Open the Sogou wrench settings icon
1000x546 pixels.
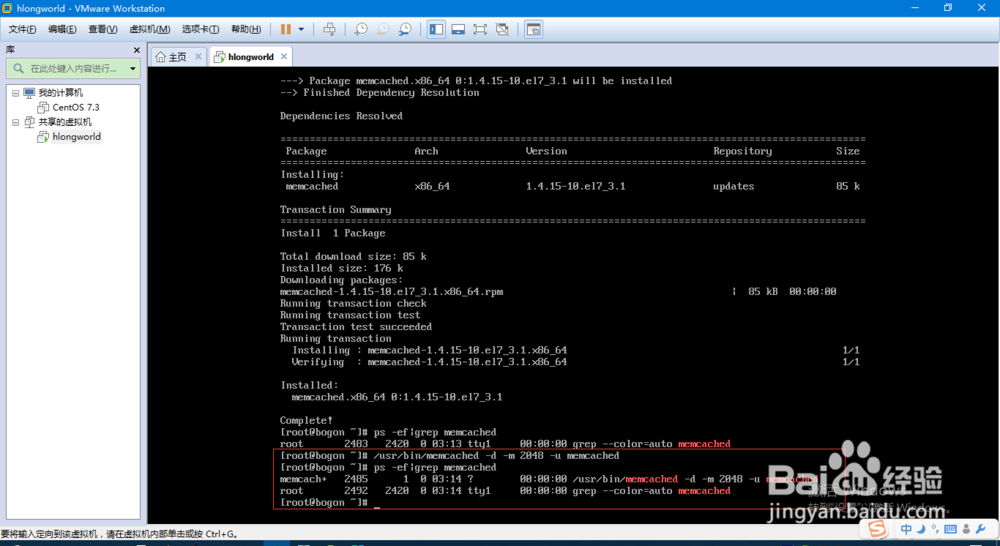(x=981, y=529)
